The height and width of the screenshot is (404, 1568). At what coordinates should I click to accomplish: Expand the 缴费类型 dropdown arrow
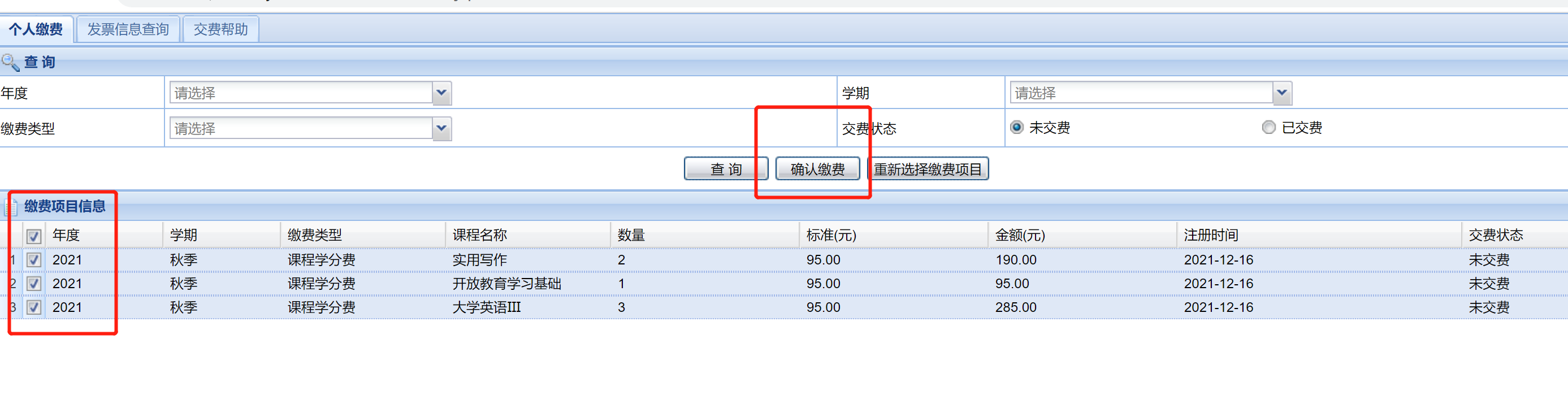(x=442, y=129)
